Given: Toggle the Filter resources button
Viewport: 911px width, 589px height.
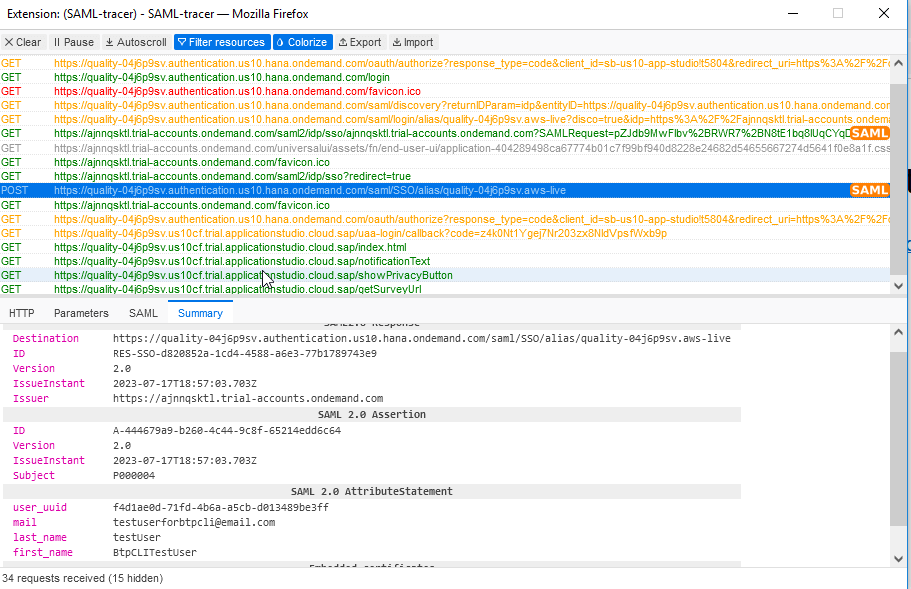Looking at the screenshot, I should pyautogui.click(x=222, y=42).
